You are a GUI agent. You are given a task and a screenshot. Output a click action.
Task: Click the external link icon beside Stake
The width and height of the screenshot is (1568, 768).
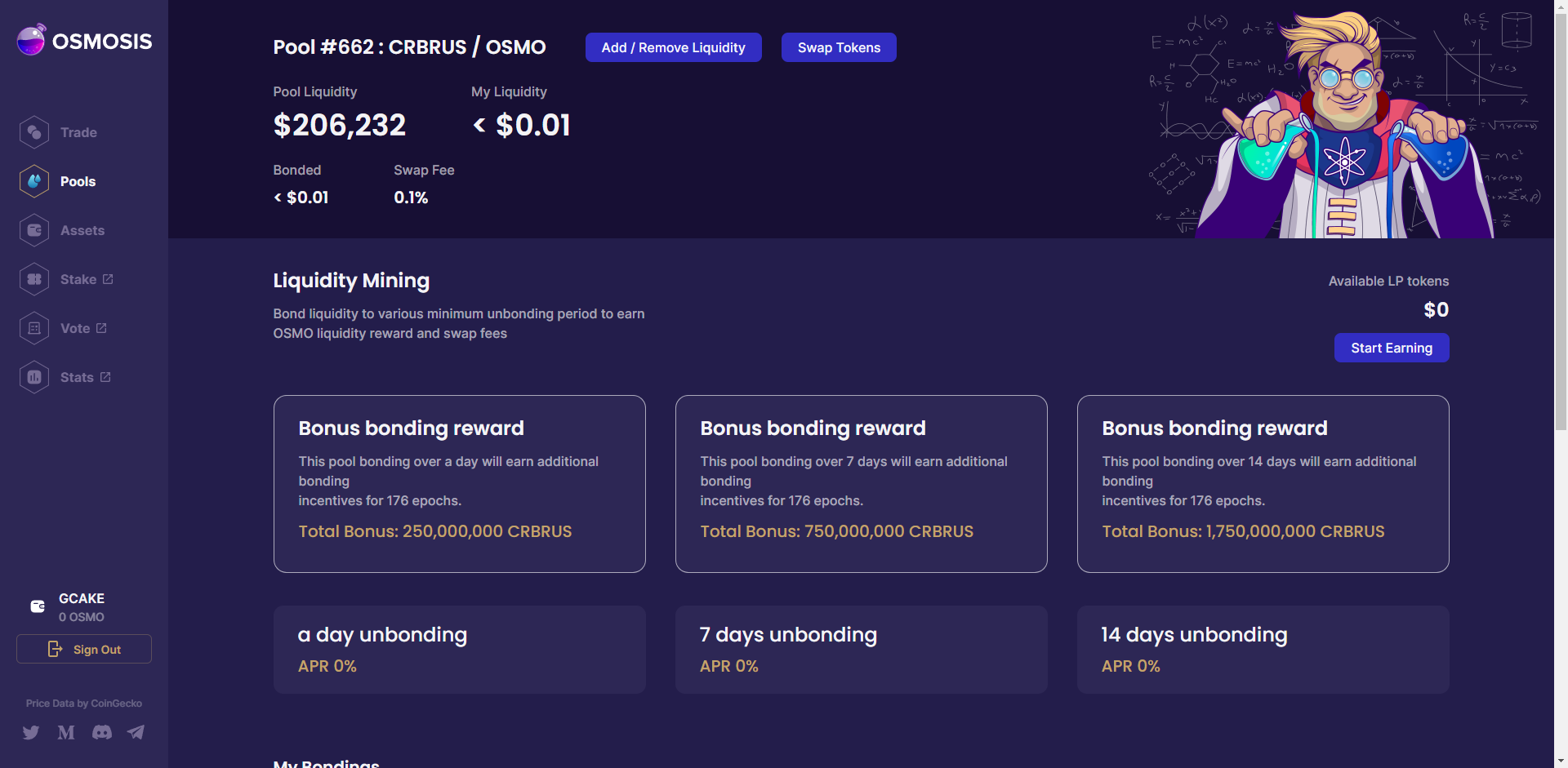point(108,279)
